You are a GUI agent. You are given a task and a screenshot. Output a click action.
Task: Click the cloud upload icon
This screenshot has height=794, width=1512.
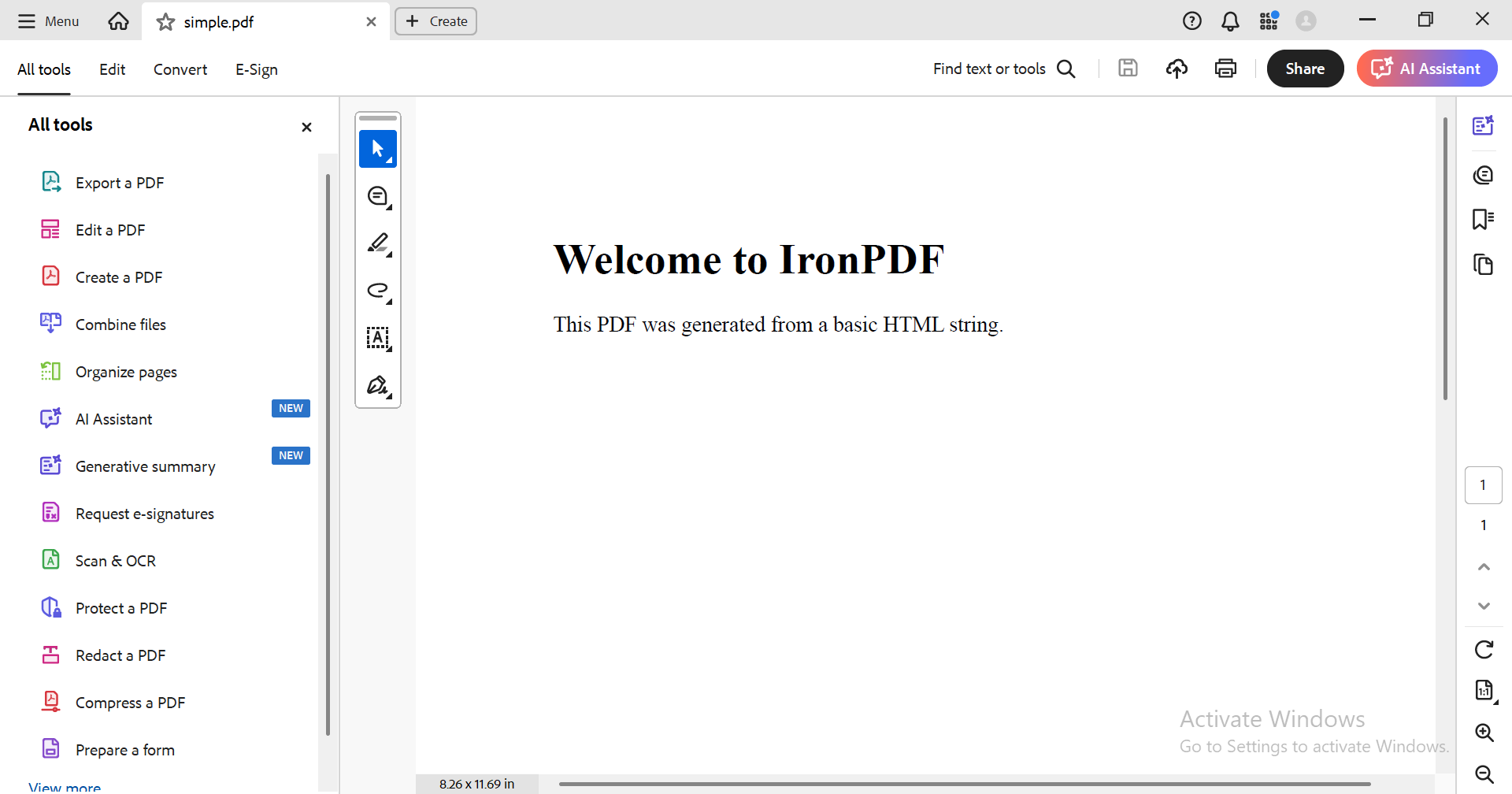coord(1177,69)
